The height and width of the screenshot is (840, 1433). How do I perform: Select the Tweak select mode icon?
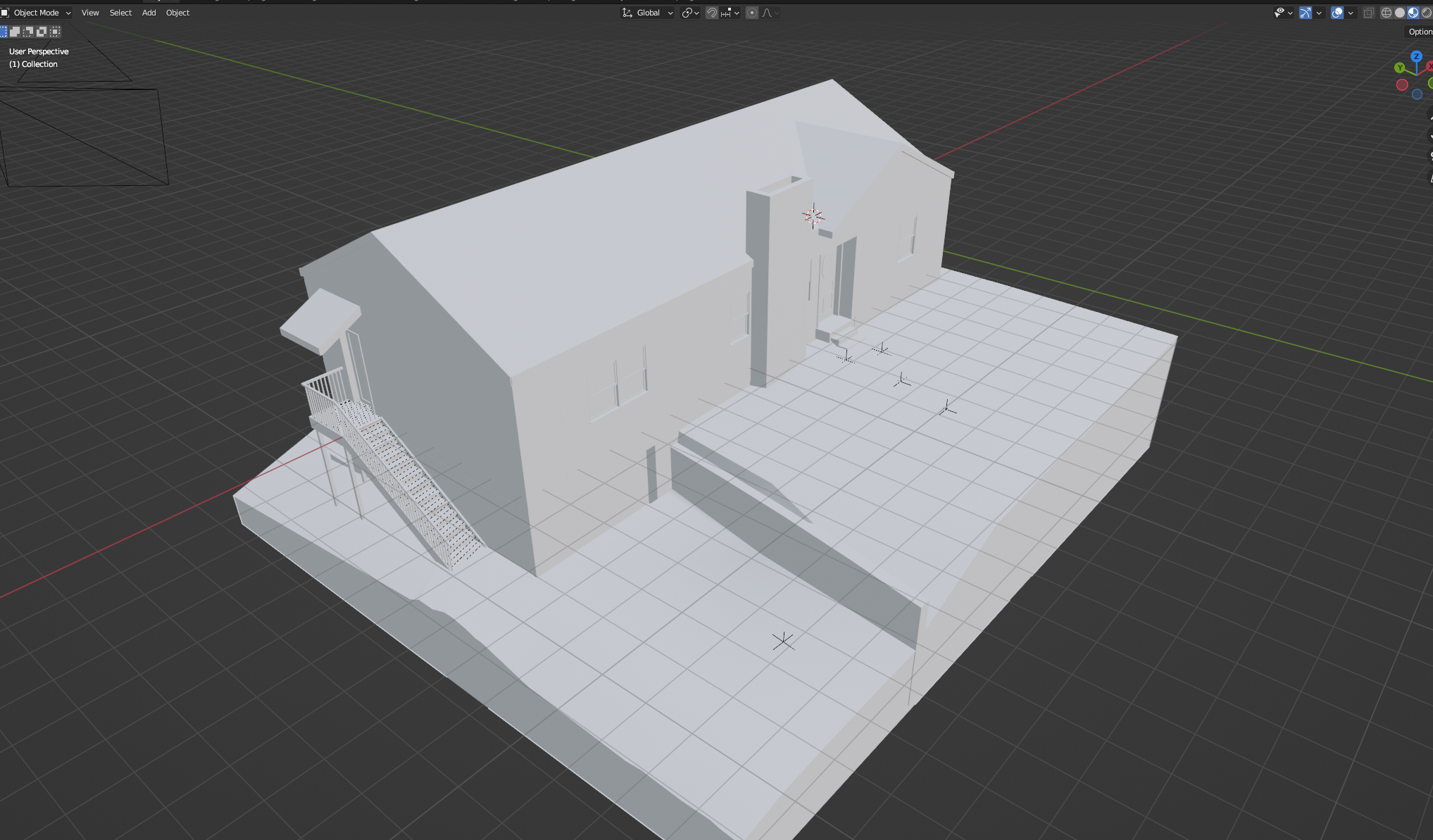coord(4,32)
